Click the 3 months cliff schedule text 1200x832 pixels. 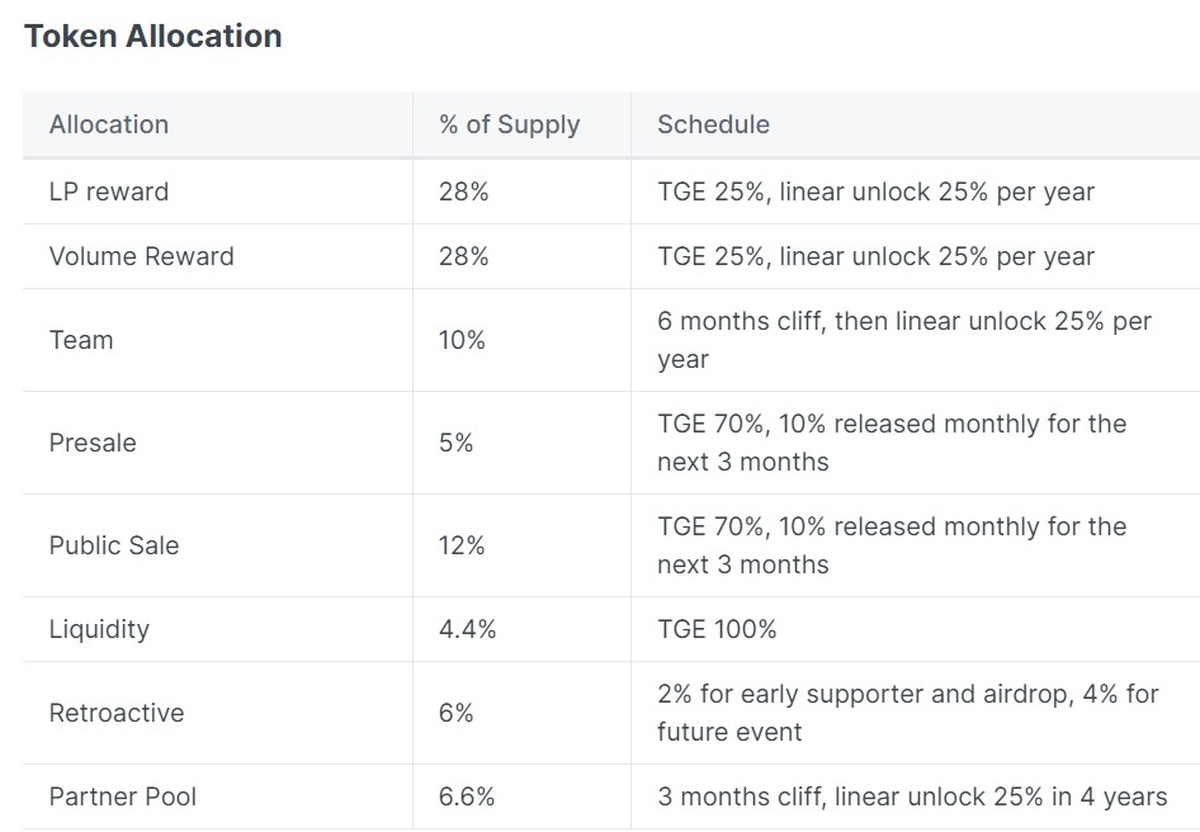pos(912,797)
